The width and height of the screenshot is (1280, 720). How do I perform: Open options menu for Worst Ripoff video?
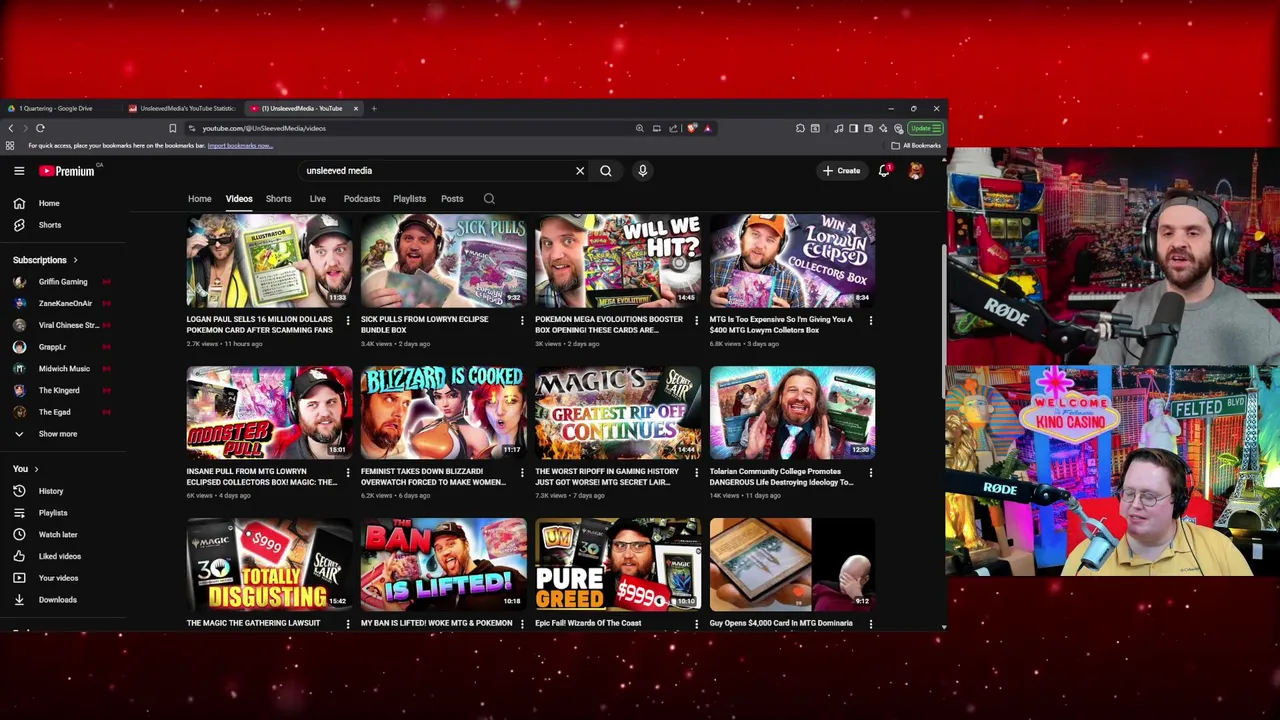(696, 473)
